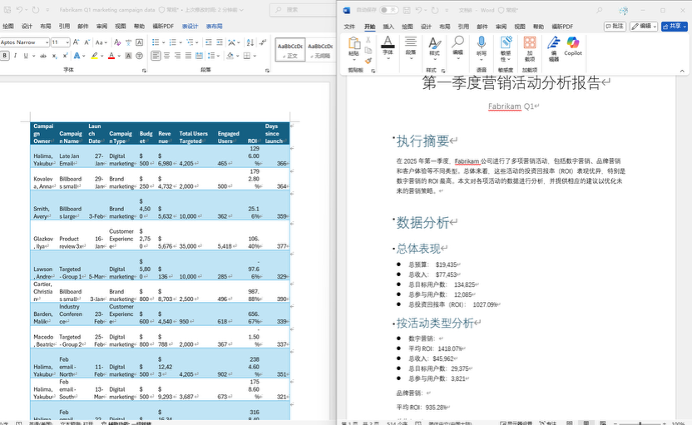Viewport: 695px width, 425px height.
Task: Open the Editor tool in right ribbon
Action: pyautogui.click(x=553, y=46)
